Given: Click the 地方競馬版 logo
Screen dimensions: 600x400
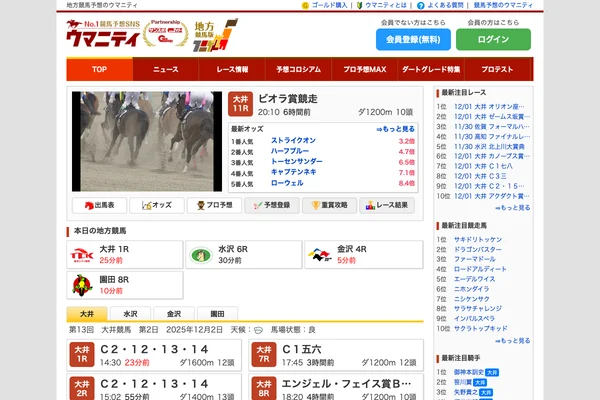Looking at the screenshot, I should [x=216, y=35].
